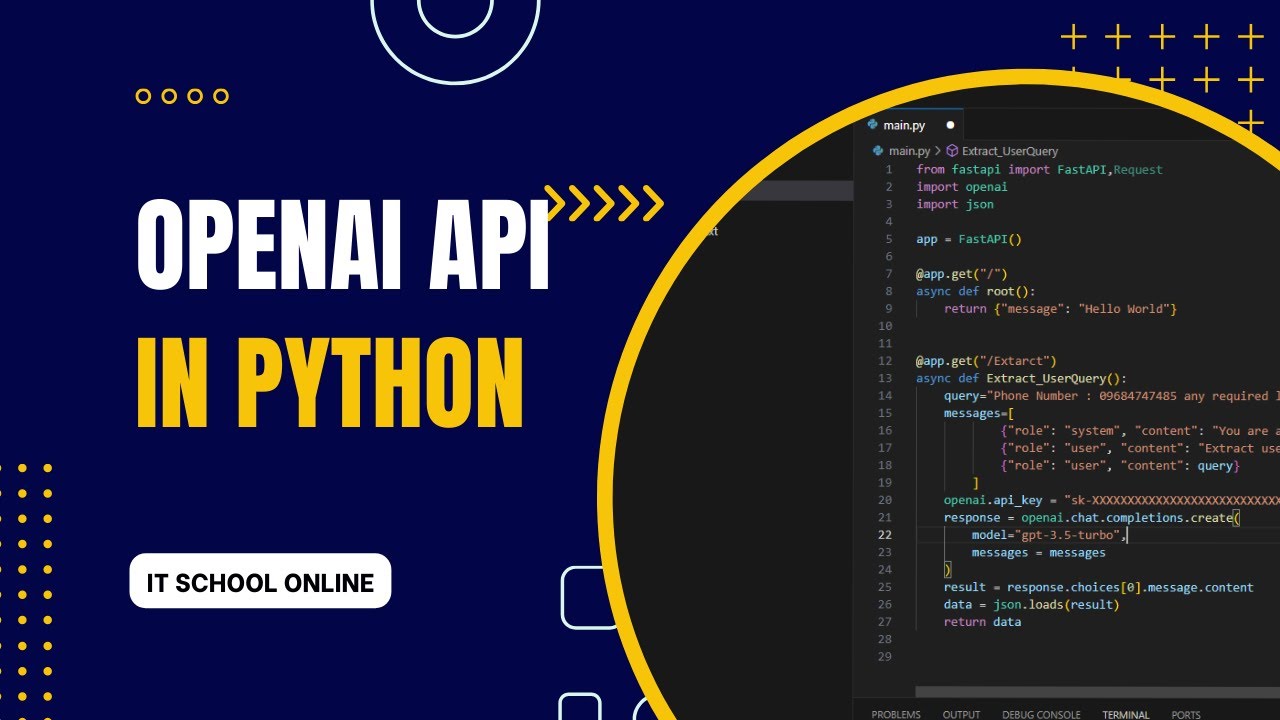Image resolution: width=1280 pixels, height=720 pixels.
Task: Click the 'import json' line
Action: tap(955, 204)
